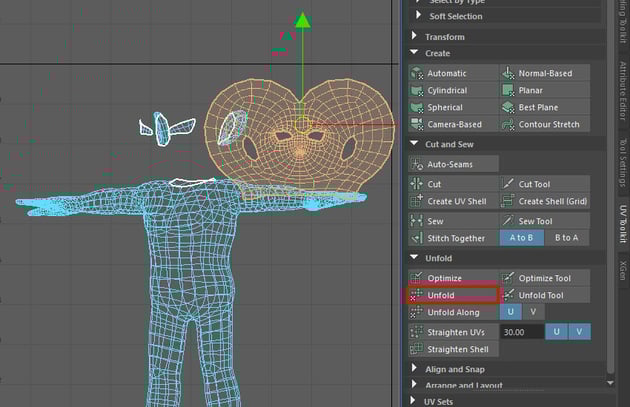Enable U direction for Unfold Along
Viewport: 630px width, 407px height.
(511, 312)
